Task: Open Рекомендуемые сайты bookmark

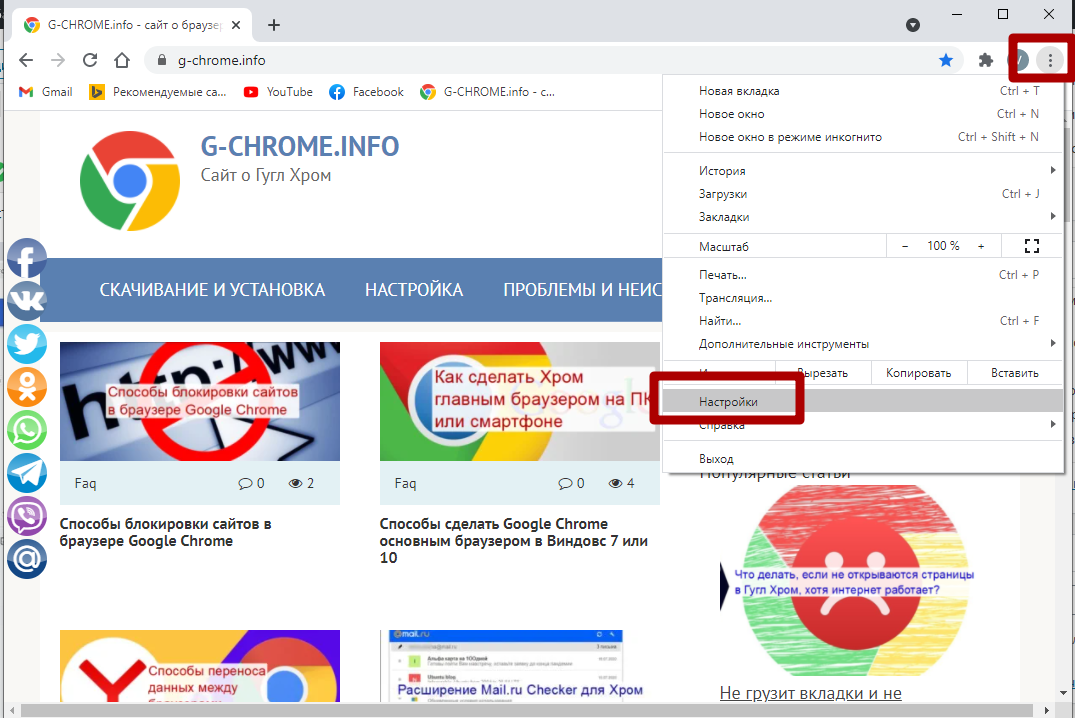Action: 158,92
